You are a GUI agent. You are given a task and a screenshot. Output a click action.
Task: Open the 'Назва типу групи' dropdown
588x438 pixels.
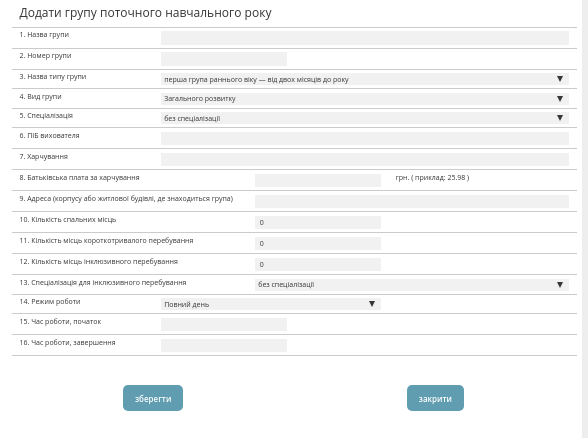pyautogui.click(x=365, y=79)
